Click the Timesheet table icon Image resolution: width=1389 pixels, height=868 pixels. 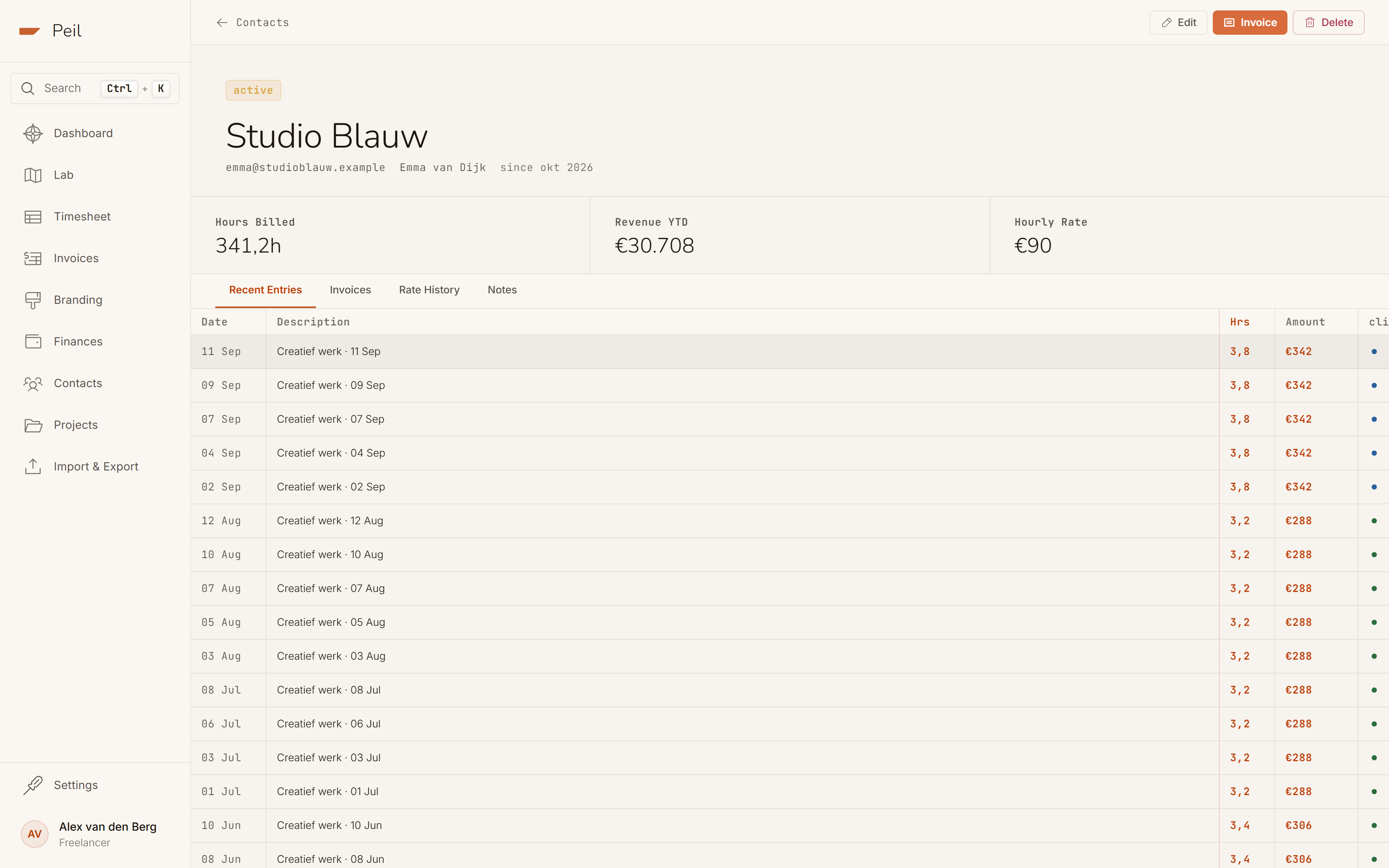33,217
